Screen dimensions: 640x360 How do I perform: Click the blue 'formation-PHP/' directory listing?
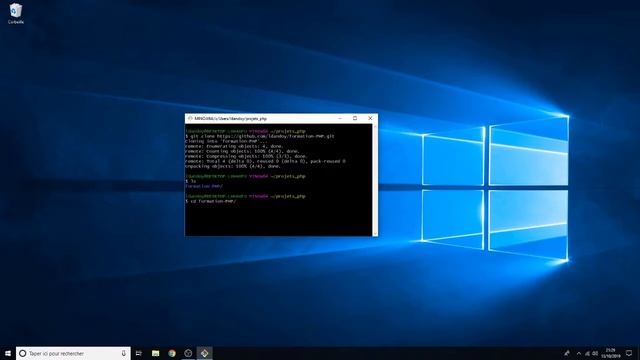(x=204, y=186)
